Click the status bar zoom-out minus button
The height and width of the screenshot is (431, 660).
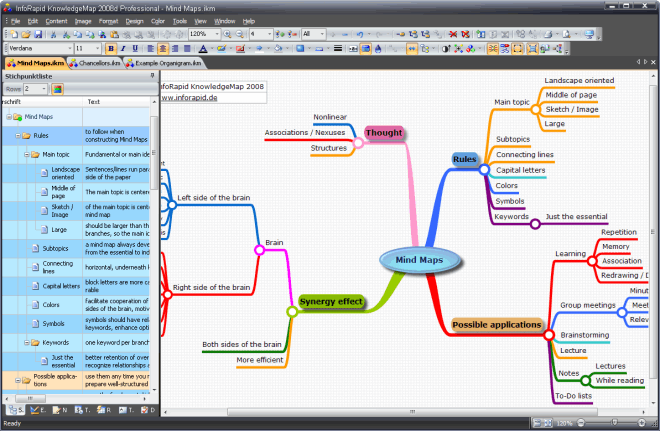point(581,422)
